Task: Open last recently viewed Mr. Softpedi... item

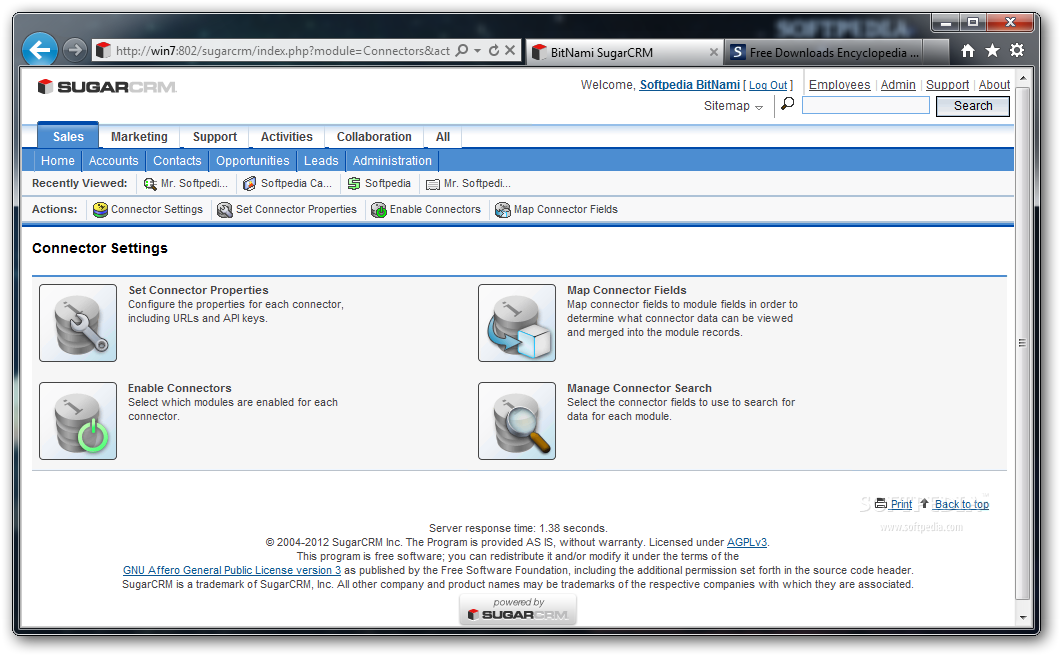Action: pyautogui.click(x=468, y=183)
